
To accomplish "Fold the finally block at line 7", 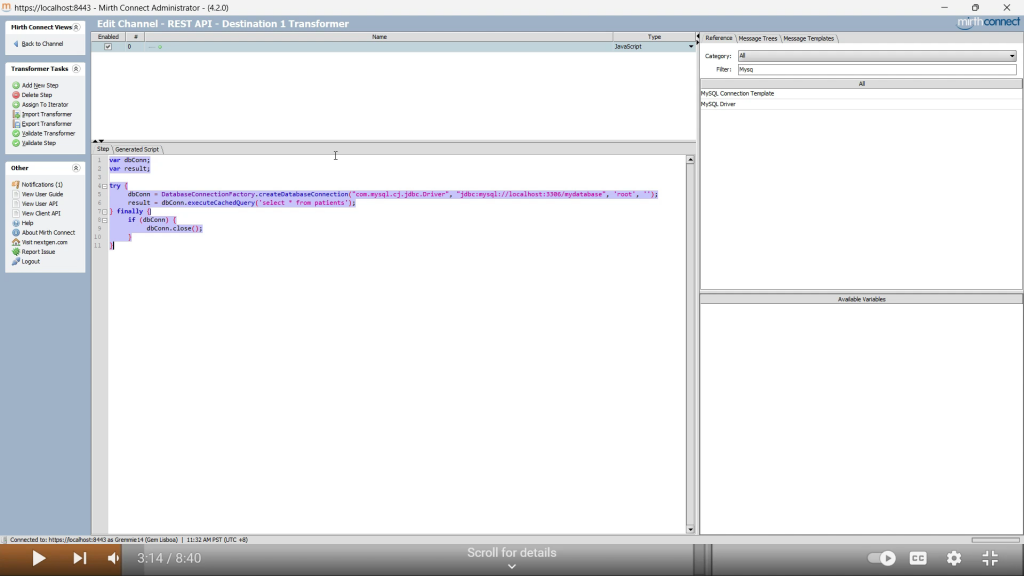I will (104, 212).
